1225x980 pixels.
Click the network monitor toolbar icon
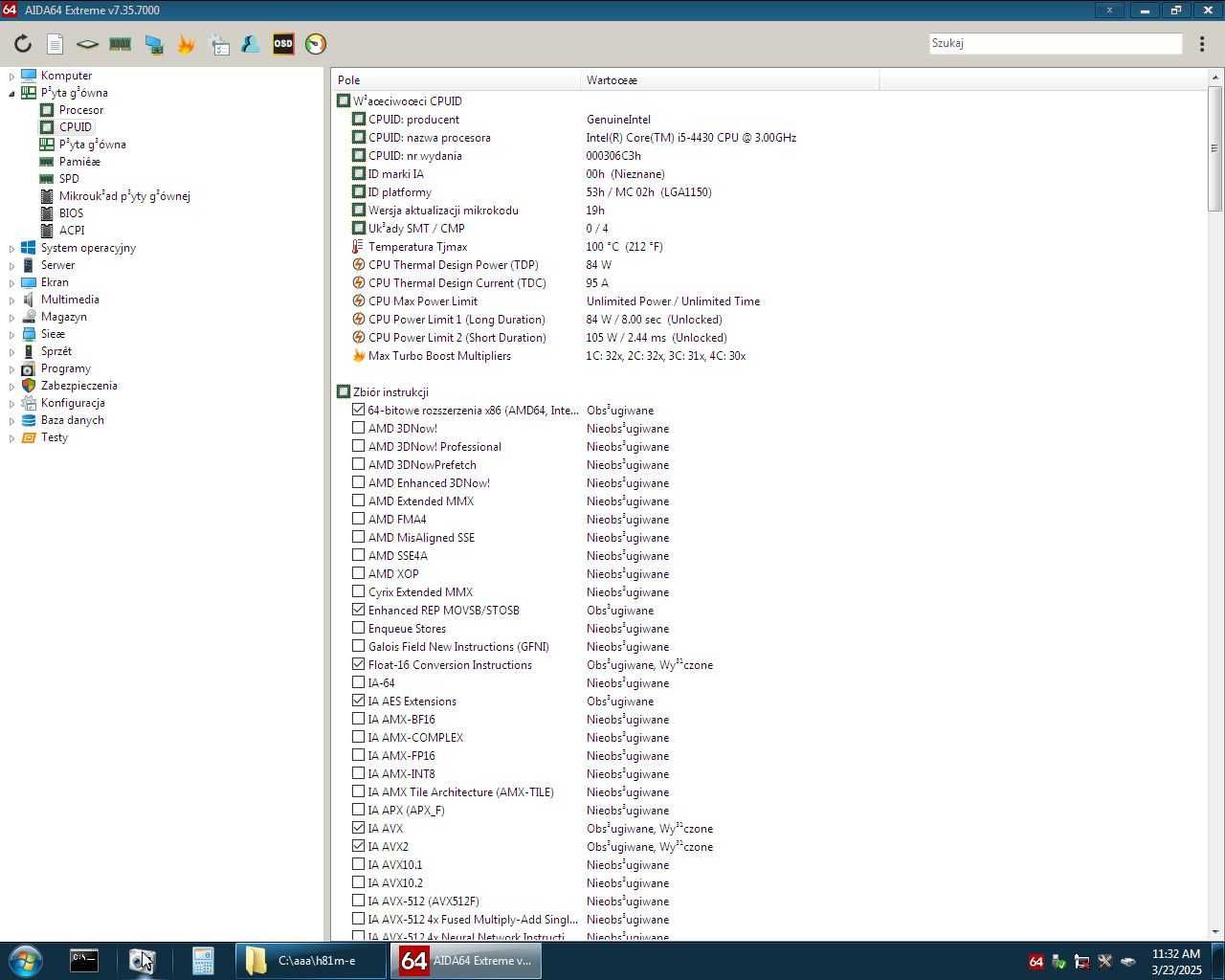coord(153,44)
